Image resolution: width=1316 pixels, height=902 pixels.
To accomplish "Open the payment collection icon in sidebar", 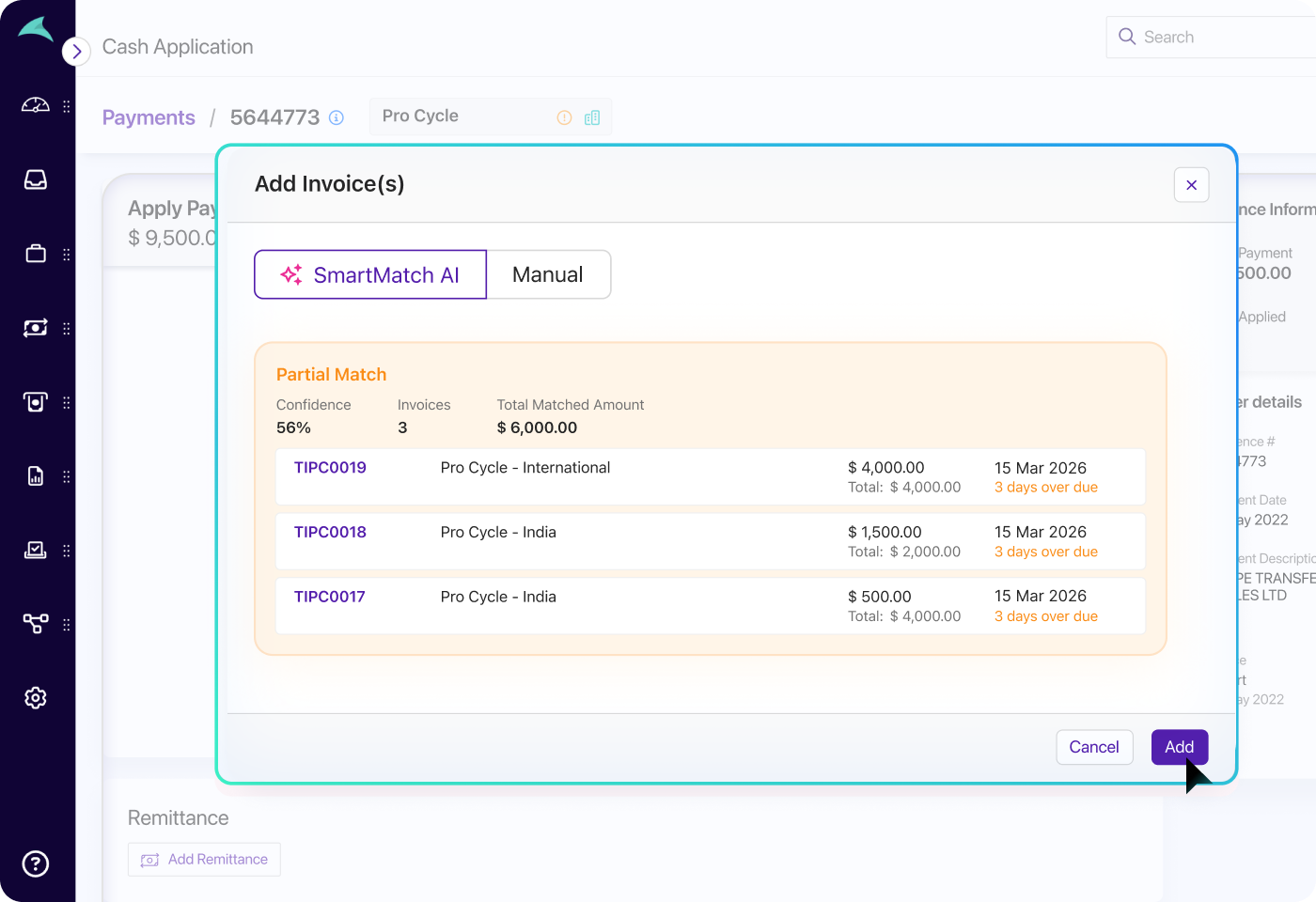I will coord(36,402).
